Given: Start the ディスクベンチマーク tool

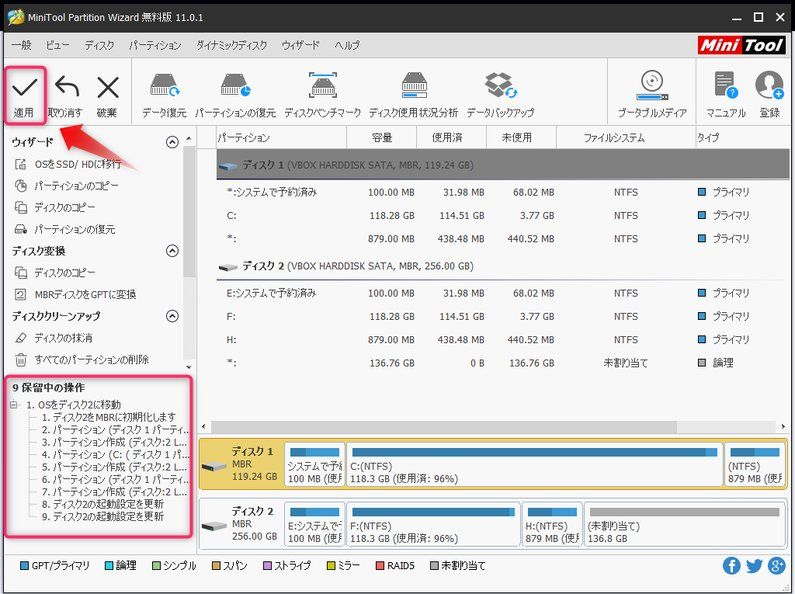Looking at the screenshot, I should click(x=322, y=95).
